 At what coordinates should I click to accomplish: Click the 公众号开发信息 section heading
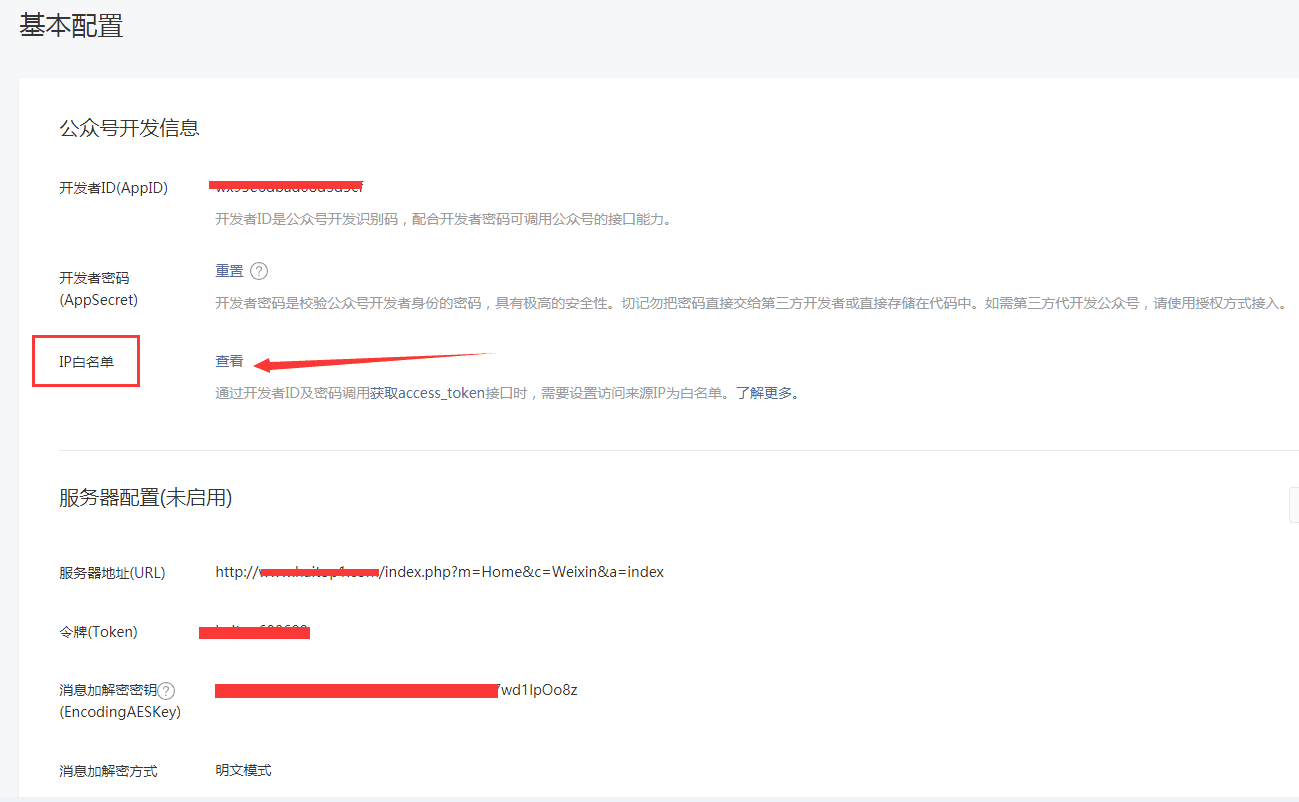(x=129, y=128)
